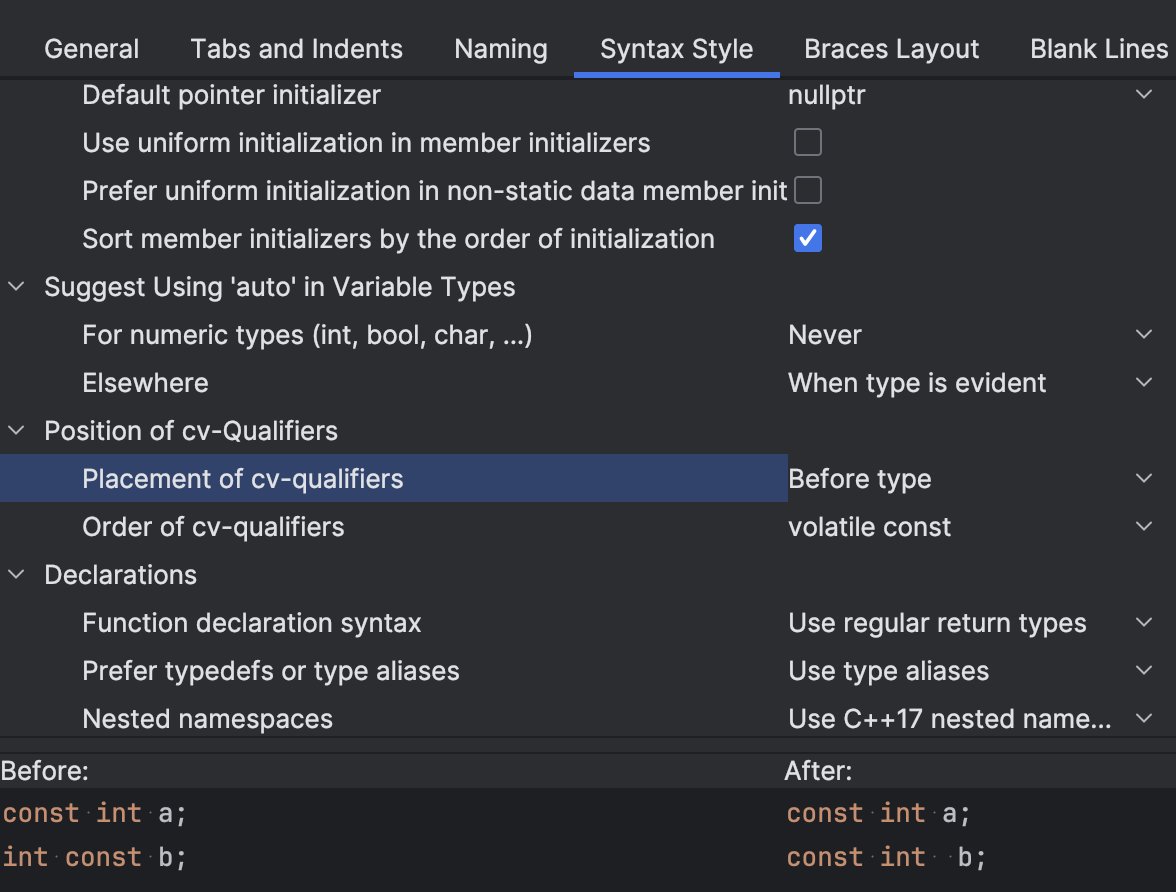This screenshot has height=892, width=1176.
Task: Uncheck Sort member initializers by order of initialization
Action: 807,239
